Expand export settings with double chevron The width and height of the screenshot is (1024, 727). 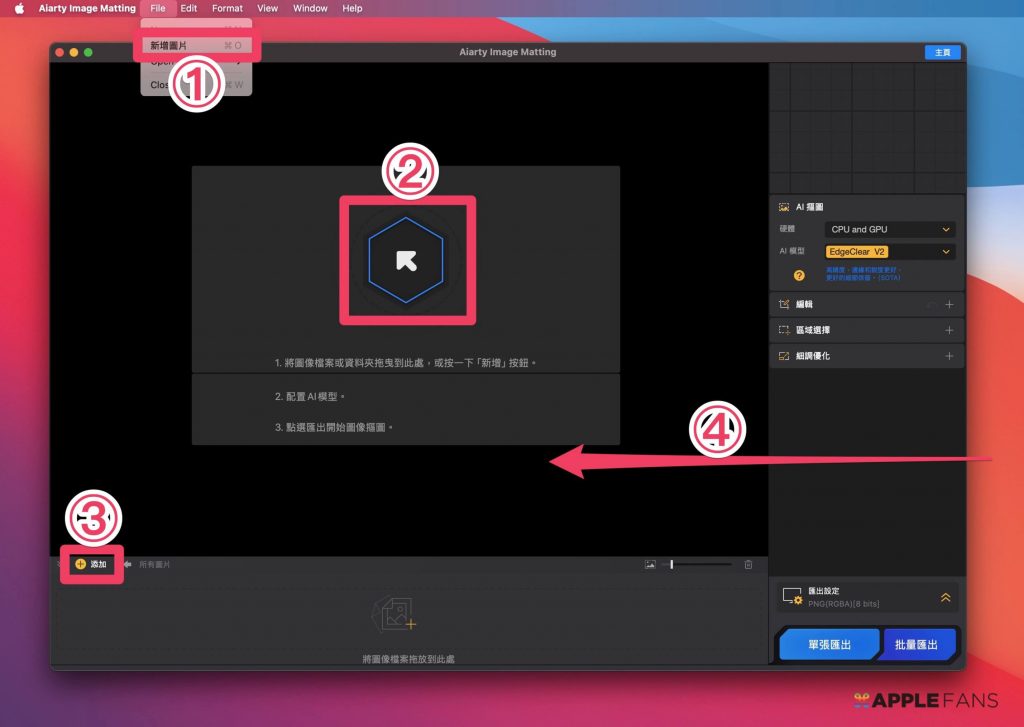[x=945, y=597]
